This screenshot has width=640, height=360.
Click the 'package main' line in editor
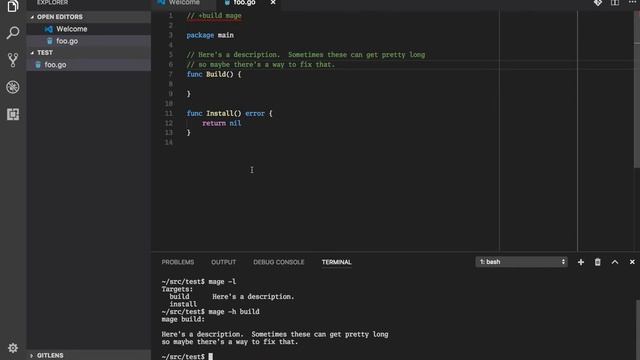(x=210, y=35)
